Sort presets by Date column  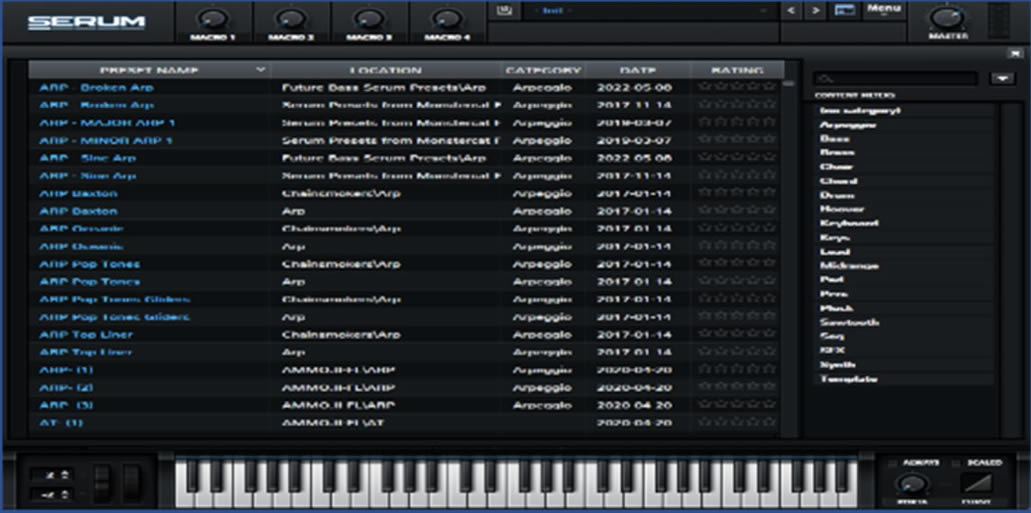click(x=638, y=70)
